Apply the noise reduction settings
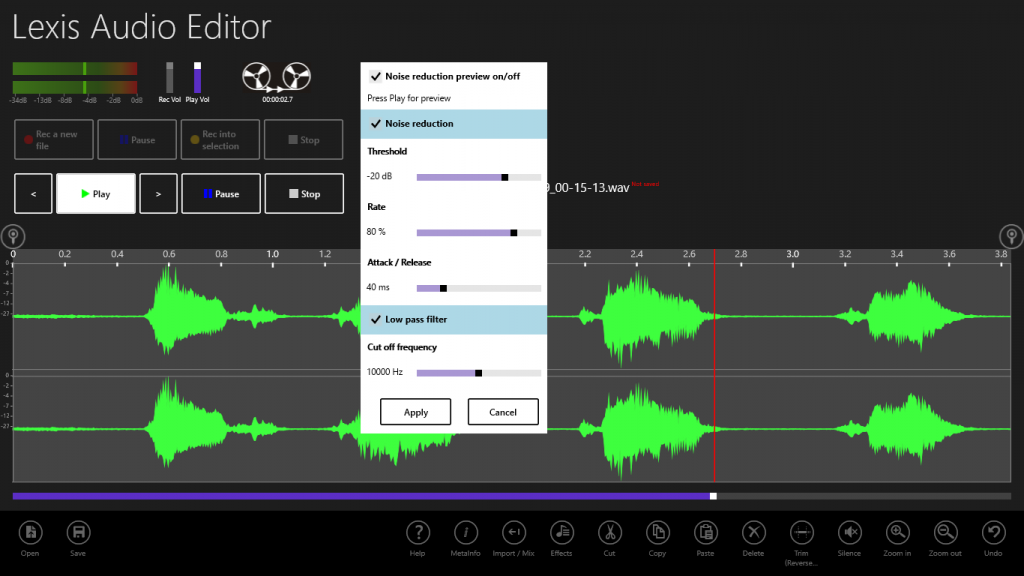The width and height of the screenshot is (1024, 576). pos(415,411)
